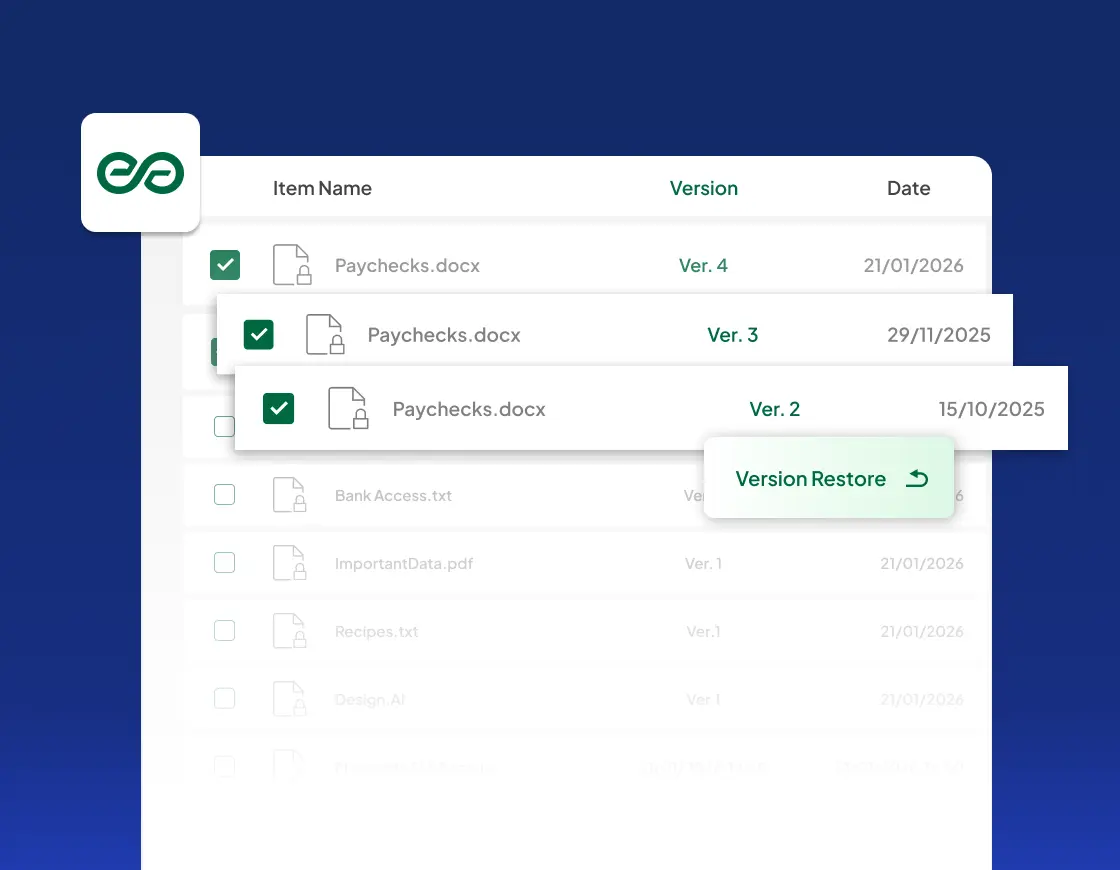Click the file icon beside ImportantData.pdf
The image size is (1120, 870).
tap(291, 563)
